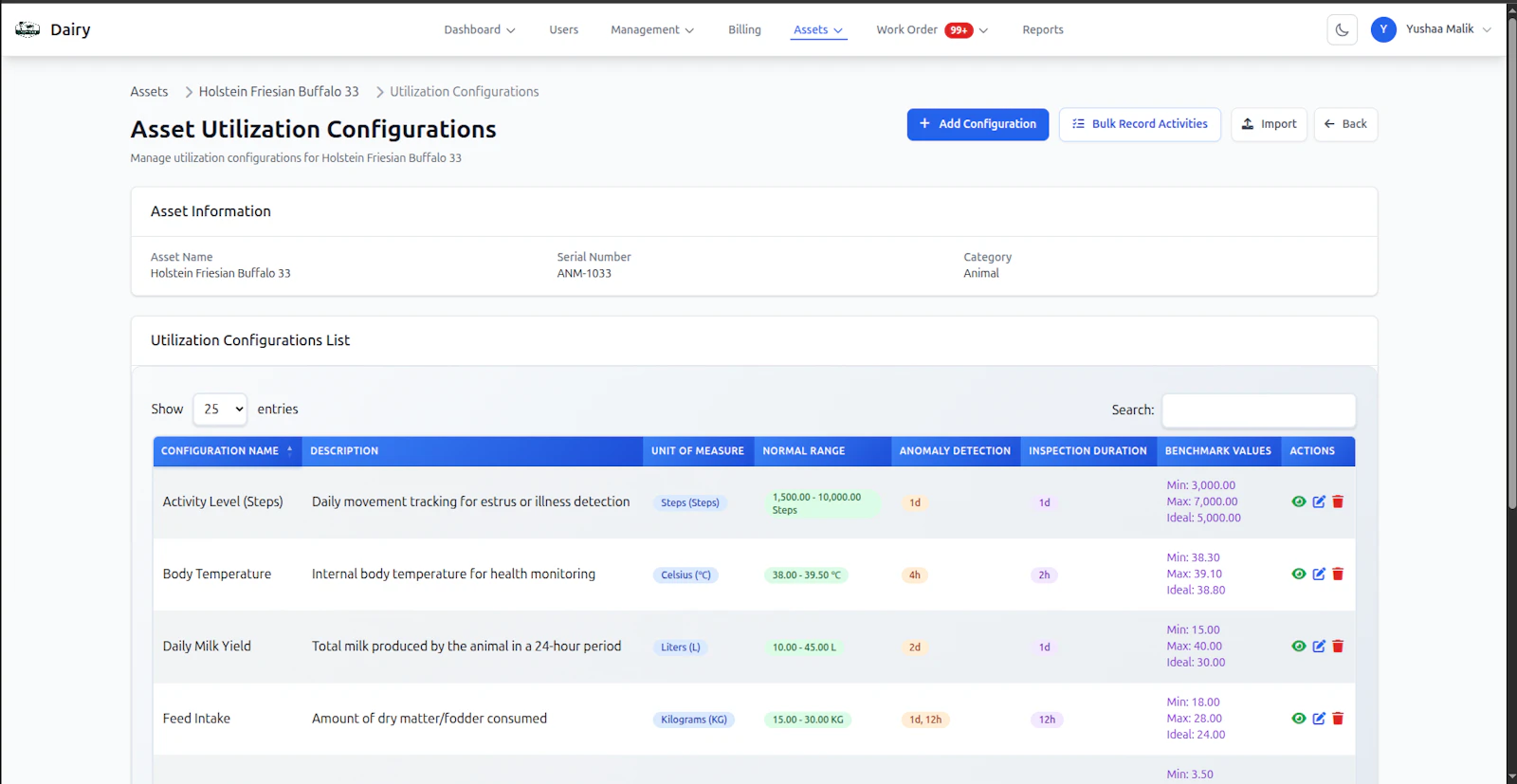View Activity Level (Steps) configuration eye icon
Image resolution: width=1517 pixels, height=784 pixels.
tap(1299, 501)
